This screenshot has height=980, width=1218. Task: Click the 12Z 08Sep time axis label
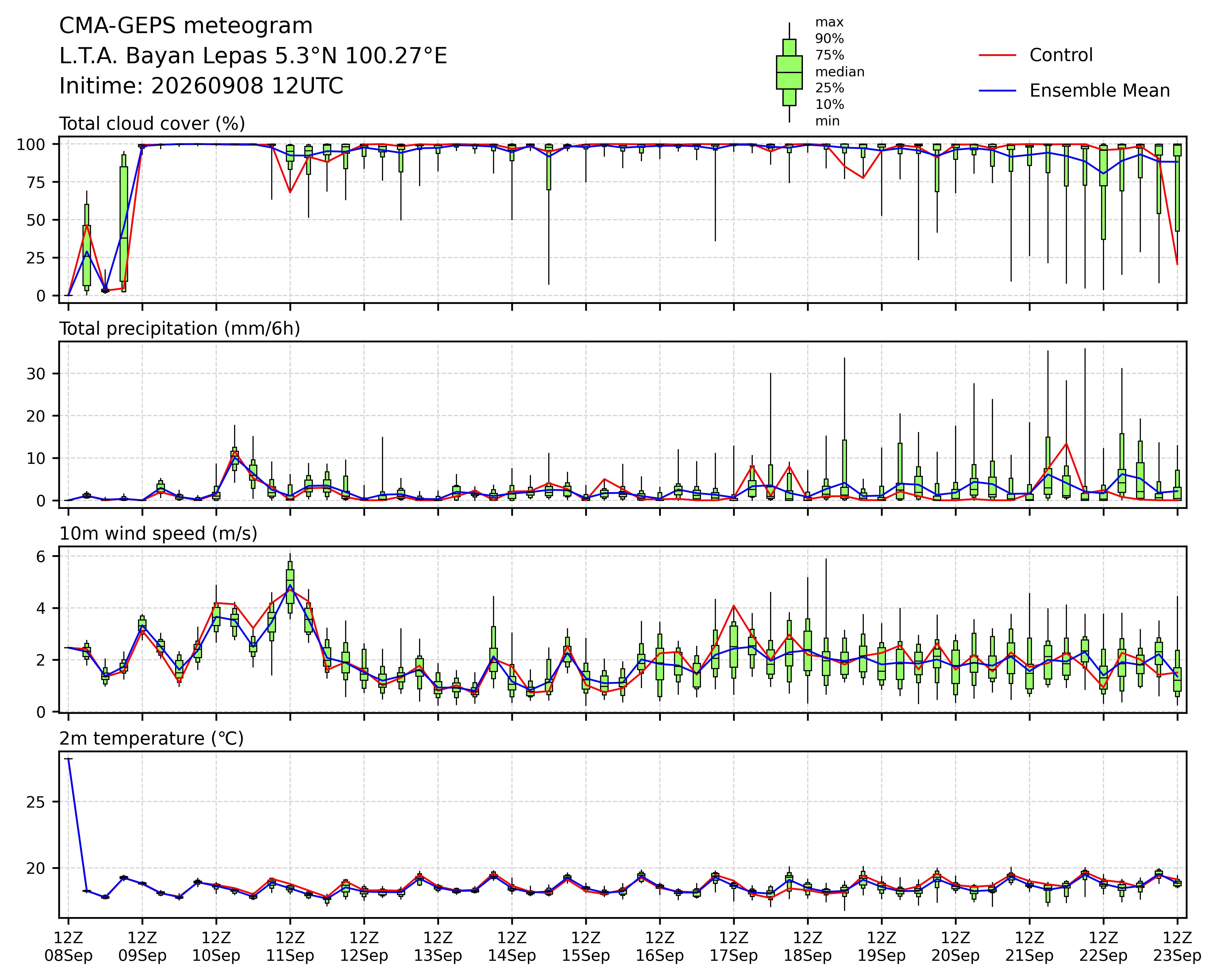pos(68,947)
